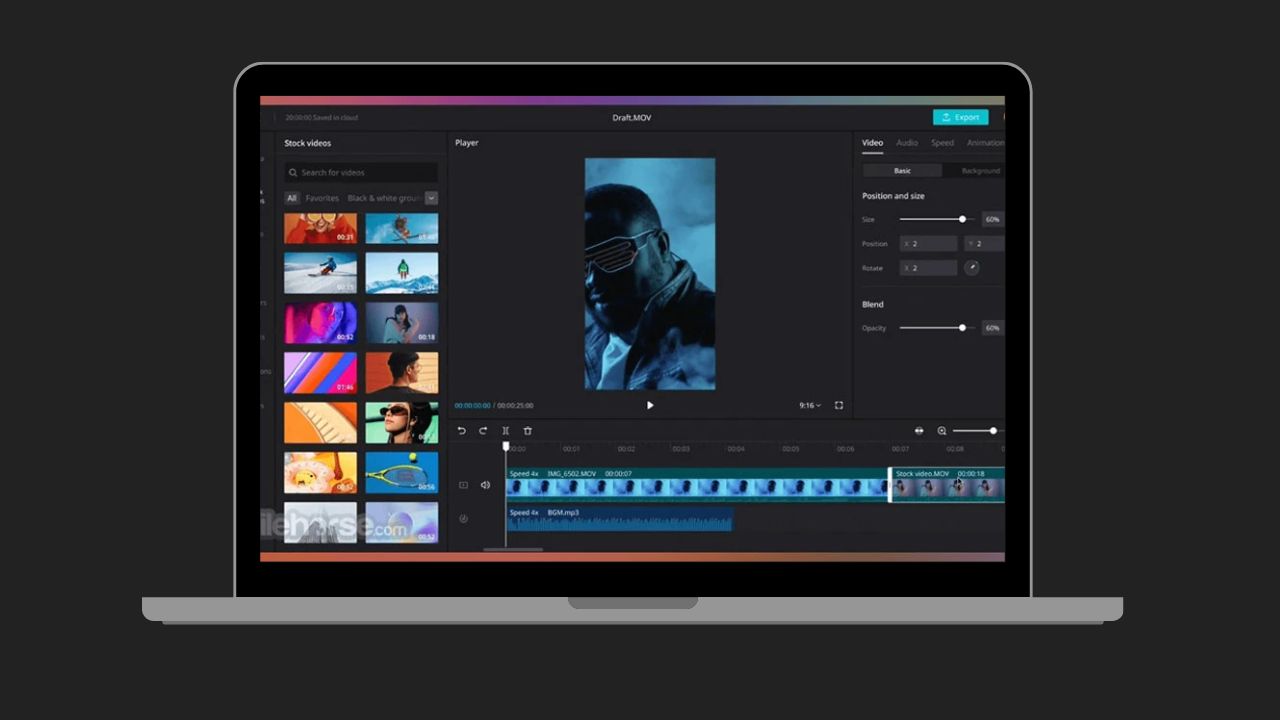Image resolution: width=1280 pixels, height=720 pixels.
Task: Select the man profile orange background thumbnail
Action: point(401,372)
